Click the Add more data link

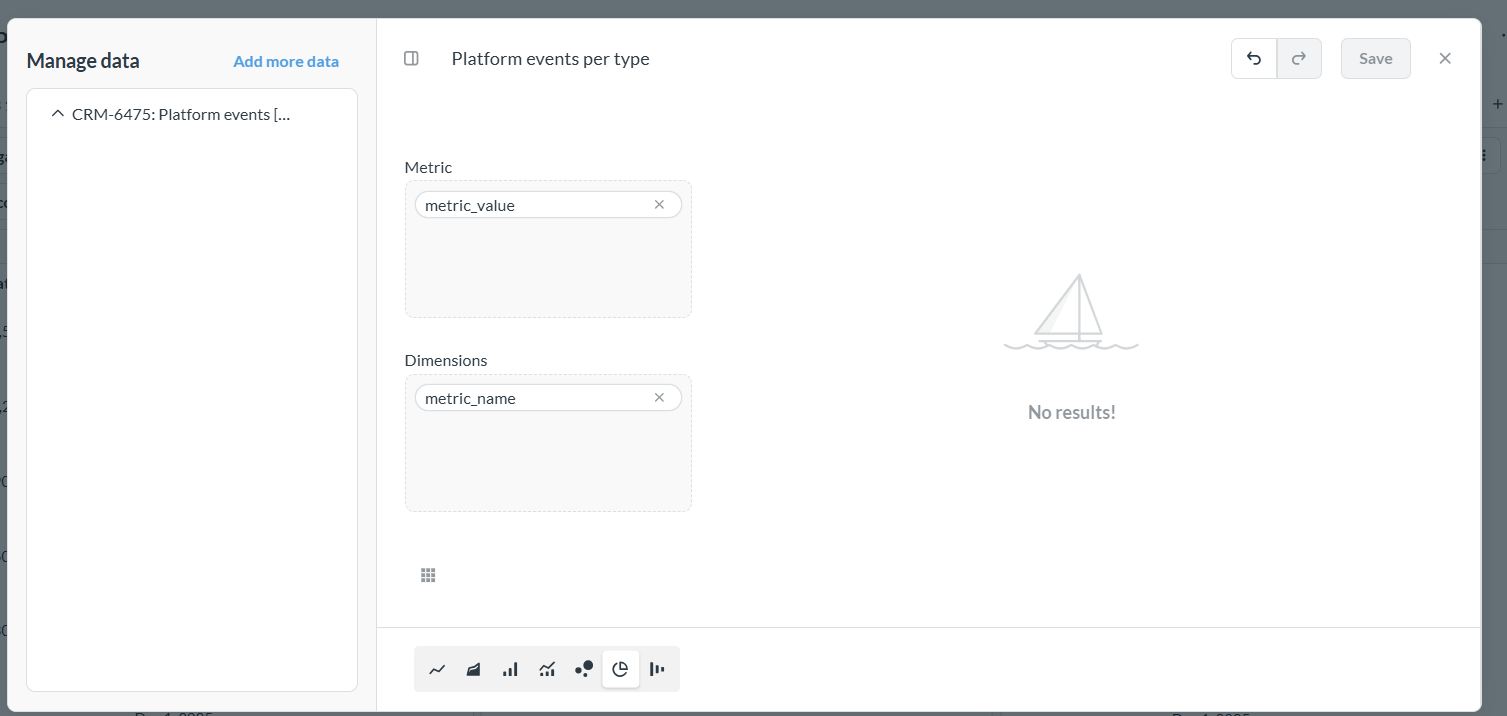coord(286,62)
